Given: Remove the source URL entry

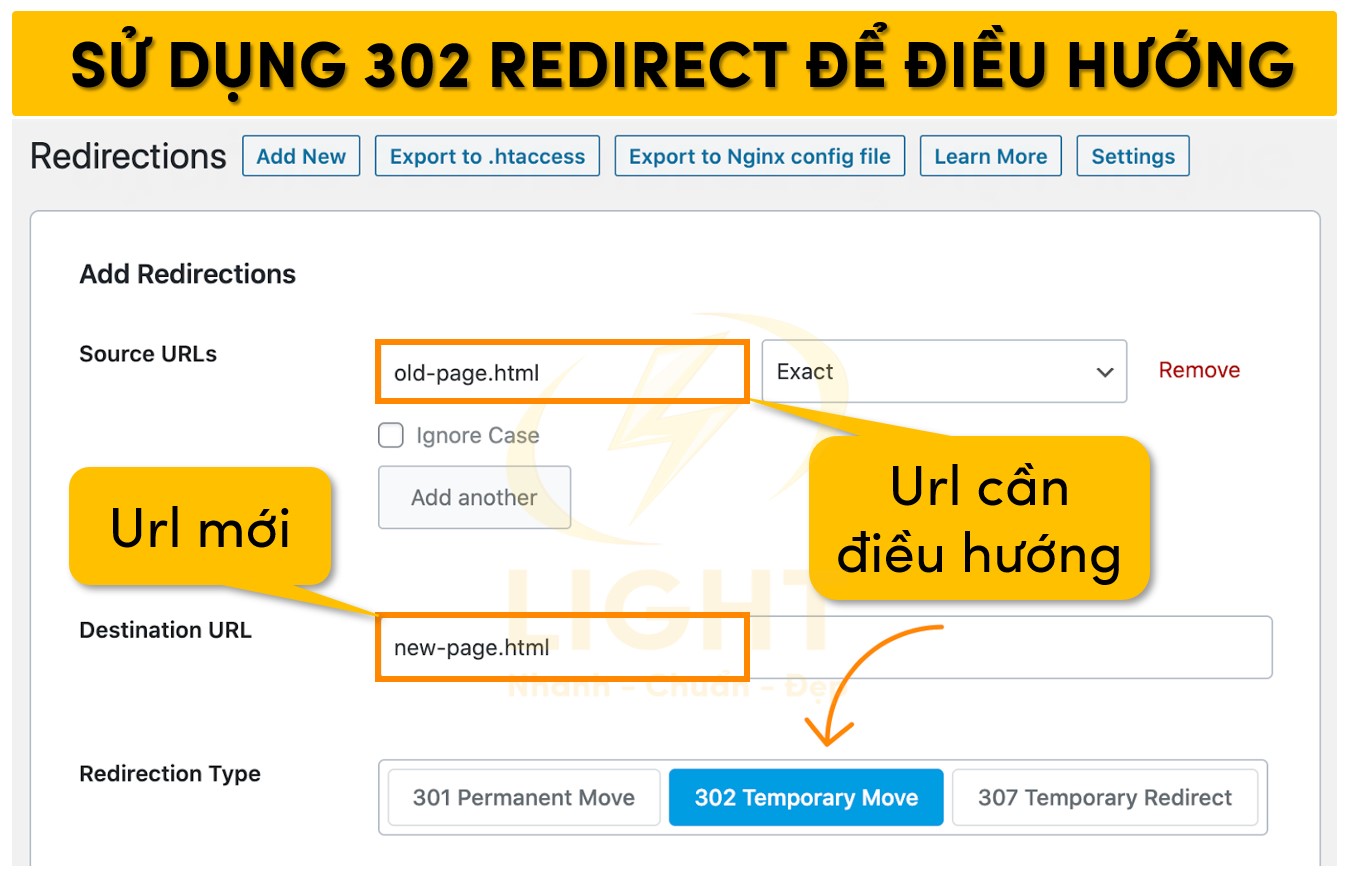Looking at the screenshot, I should click(1198, 371).
